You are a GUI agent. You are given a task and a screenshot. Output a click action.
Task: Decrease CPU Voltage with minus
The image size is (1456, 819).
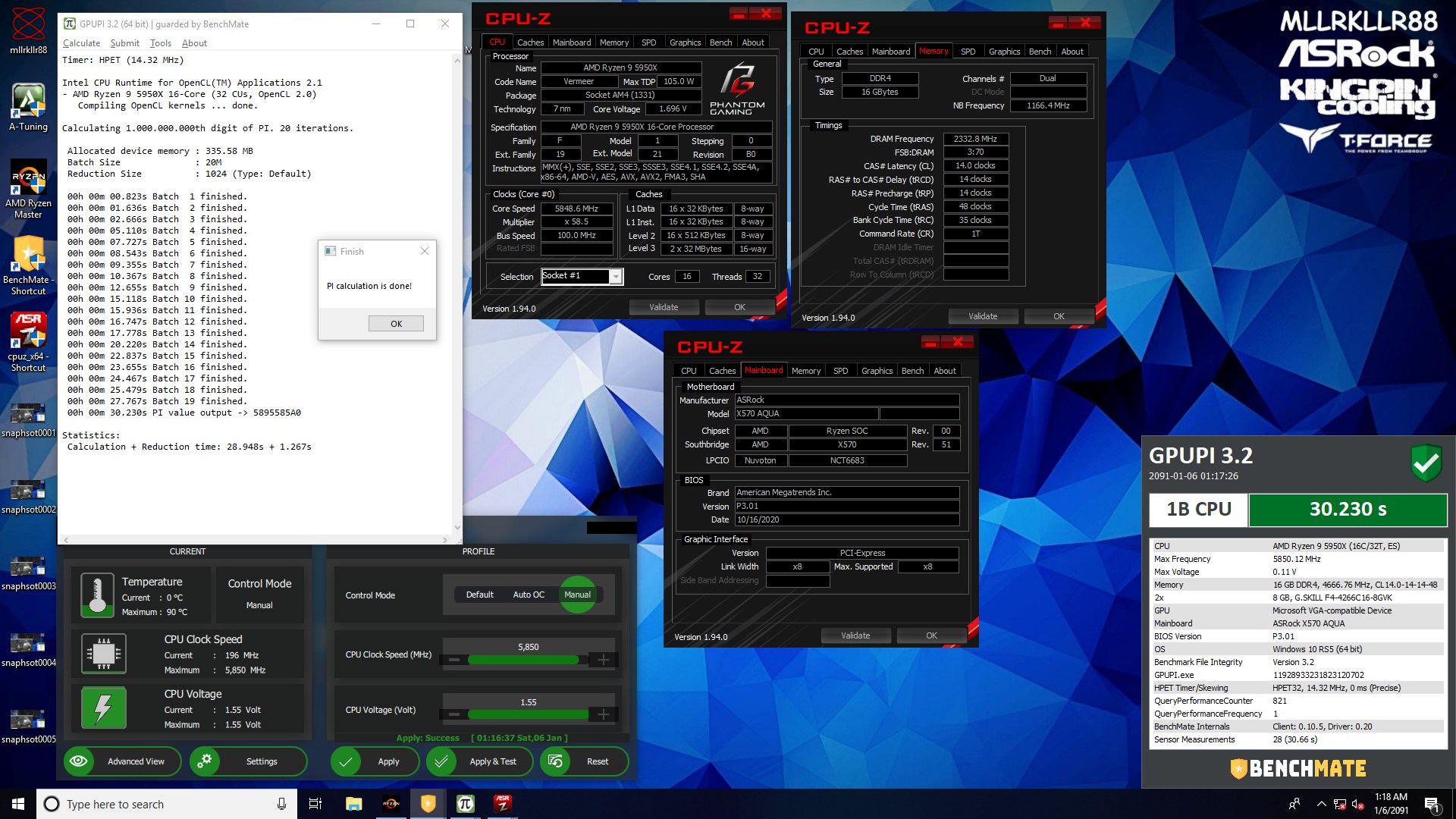coord(453,714)
